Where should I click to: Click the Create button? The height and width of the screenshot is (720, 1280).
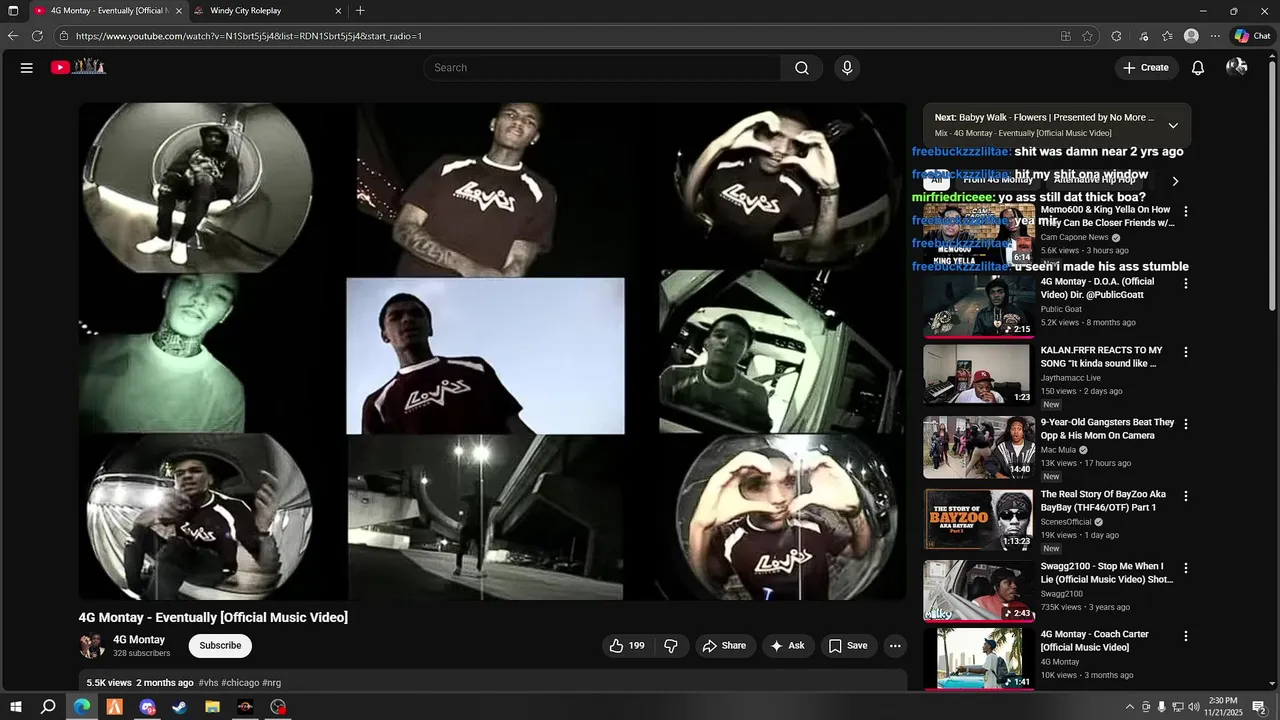(1145, 68)
